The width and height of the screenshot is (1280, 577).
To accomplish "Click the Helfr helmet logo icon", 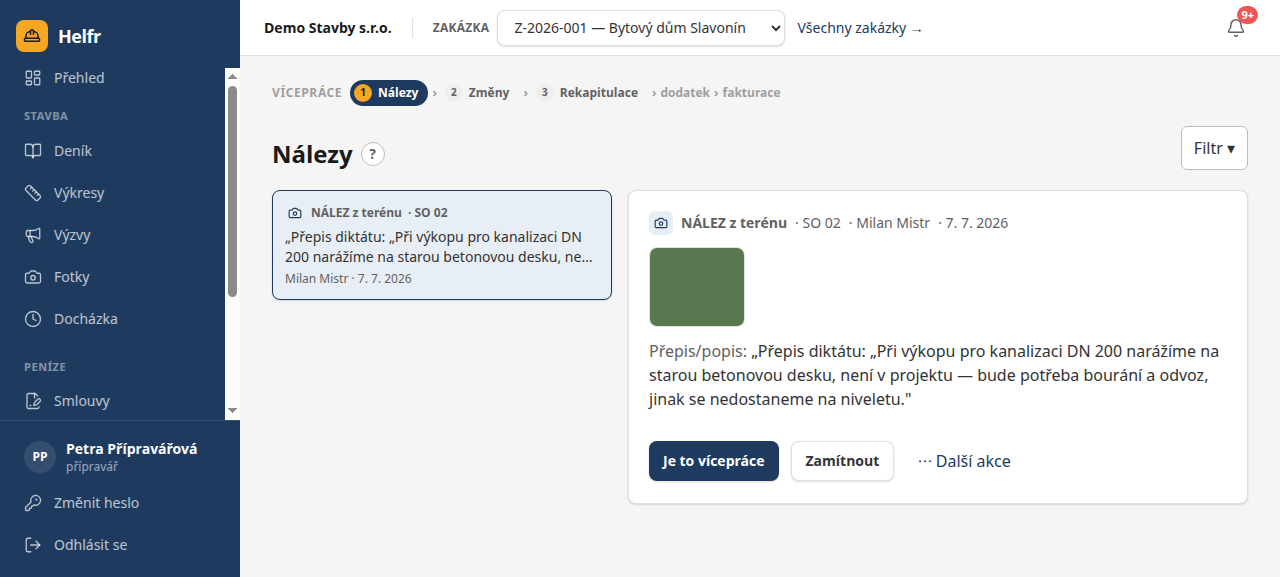I will point(32,36).
